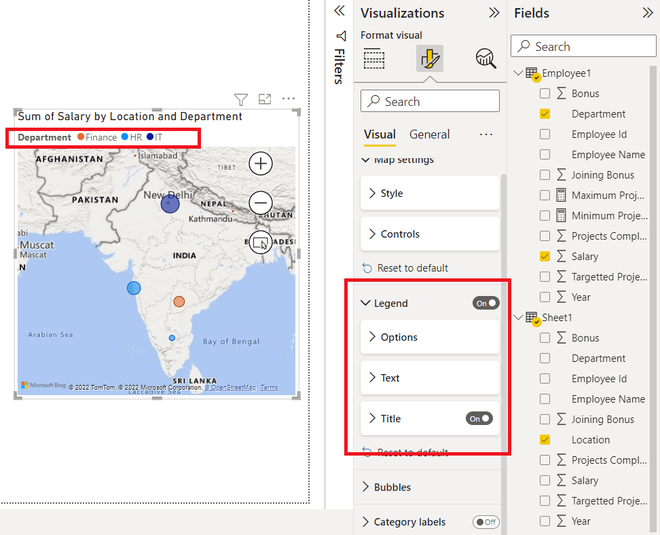The height and width of the screenshot is (535, 660).
Task: Collapse the Legend section
Action: click(366, 303)
